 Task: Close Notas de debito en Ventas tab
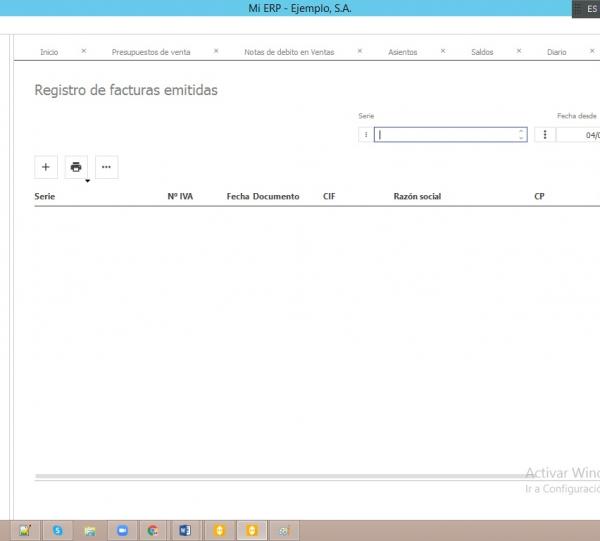(360, 51)
